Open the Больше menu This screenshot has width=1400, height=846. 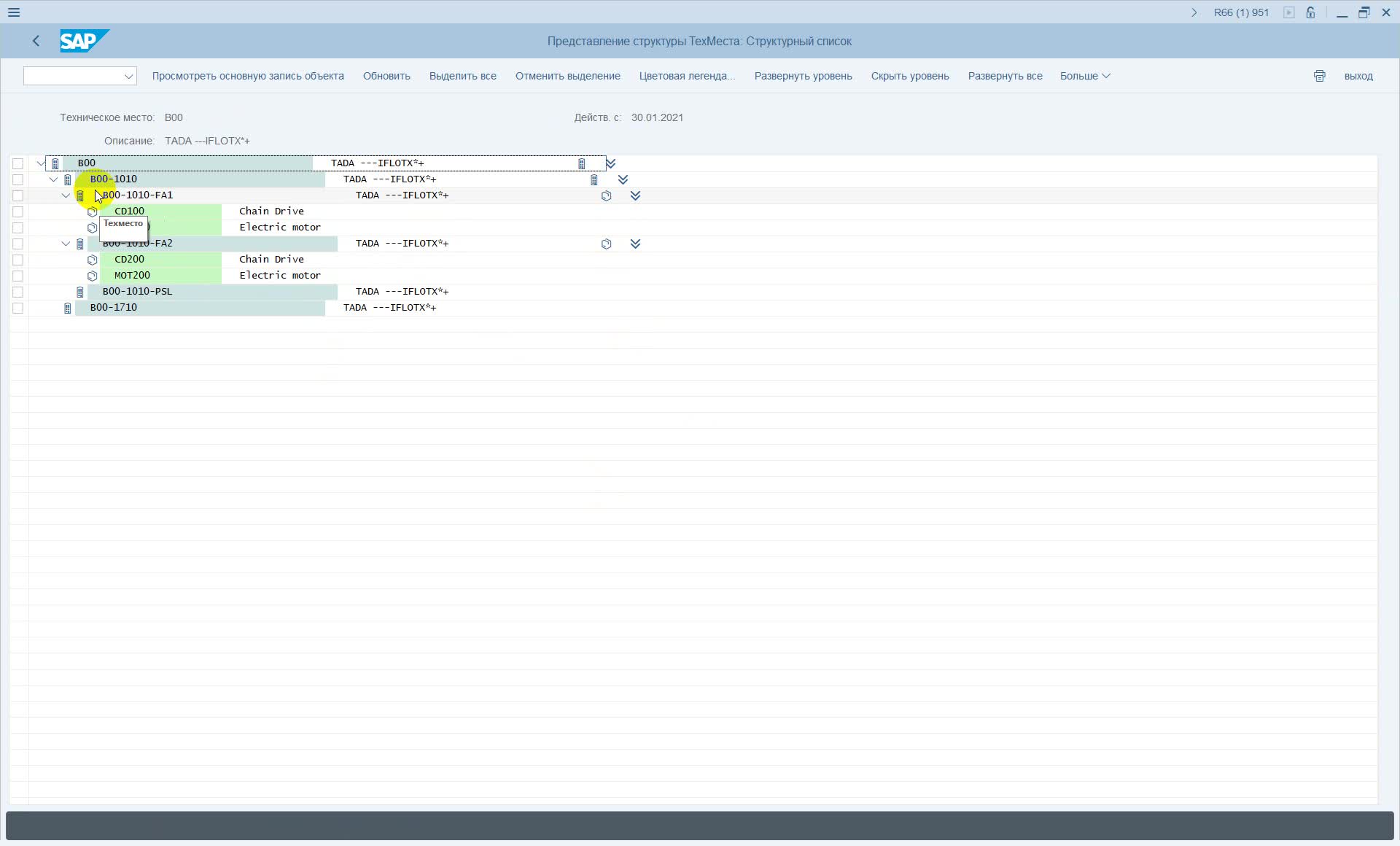click(1085, 76)
